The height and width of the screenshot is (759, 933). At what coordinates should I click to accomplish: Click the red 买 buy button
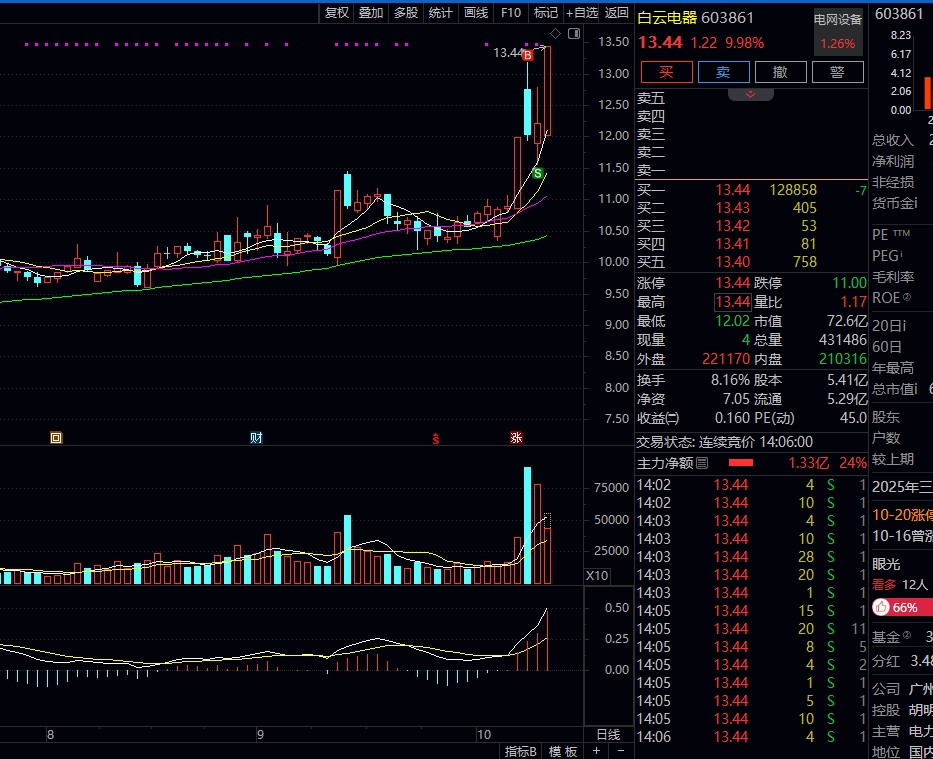coord(666,72)
